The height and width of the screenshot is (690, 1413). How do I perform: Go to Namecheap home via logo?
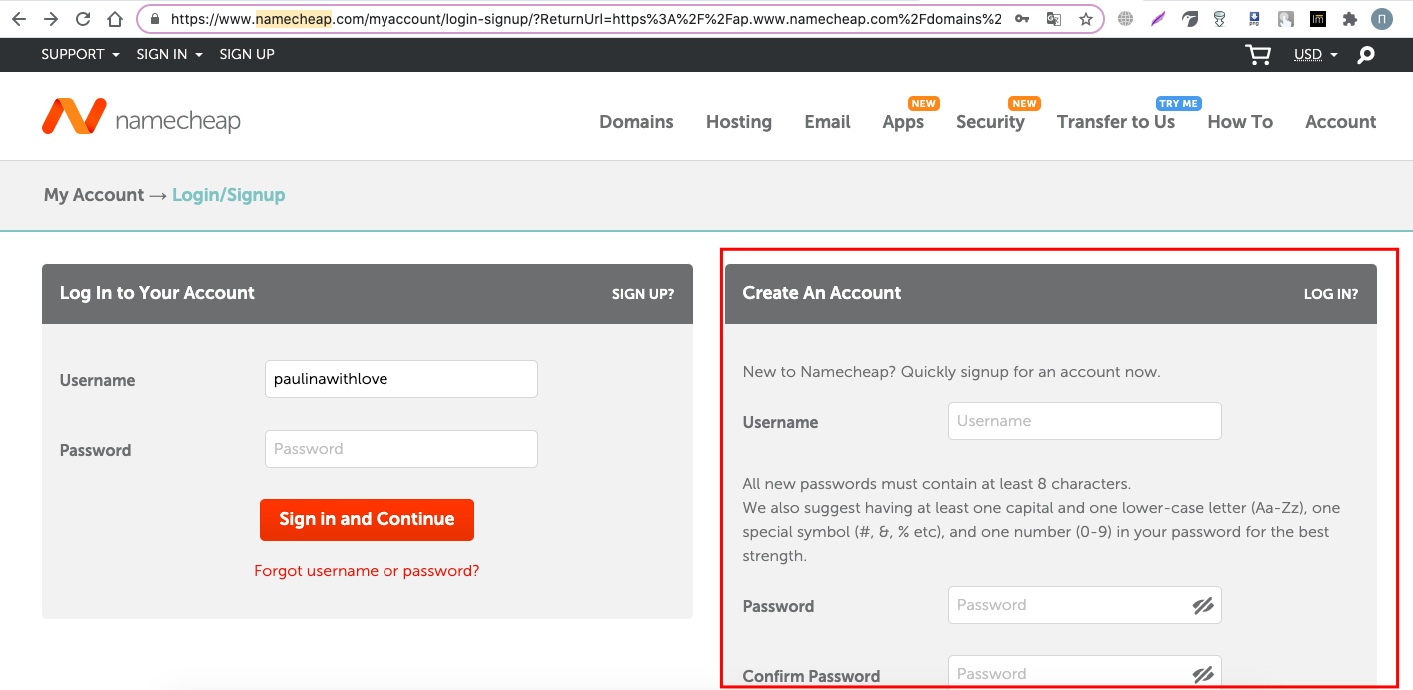[x=141, y=118]
